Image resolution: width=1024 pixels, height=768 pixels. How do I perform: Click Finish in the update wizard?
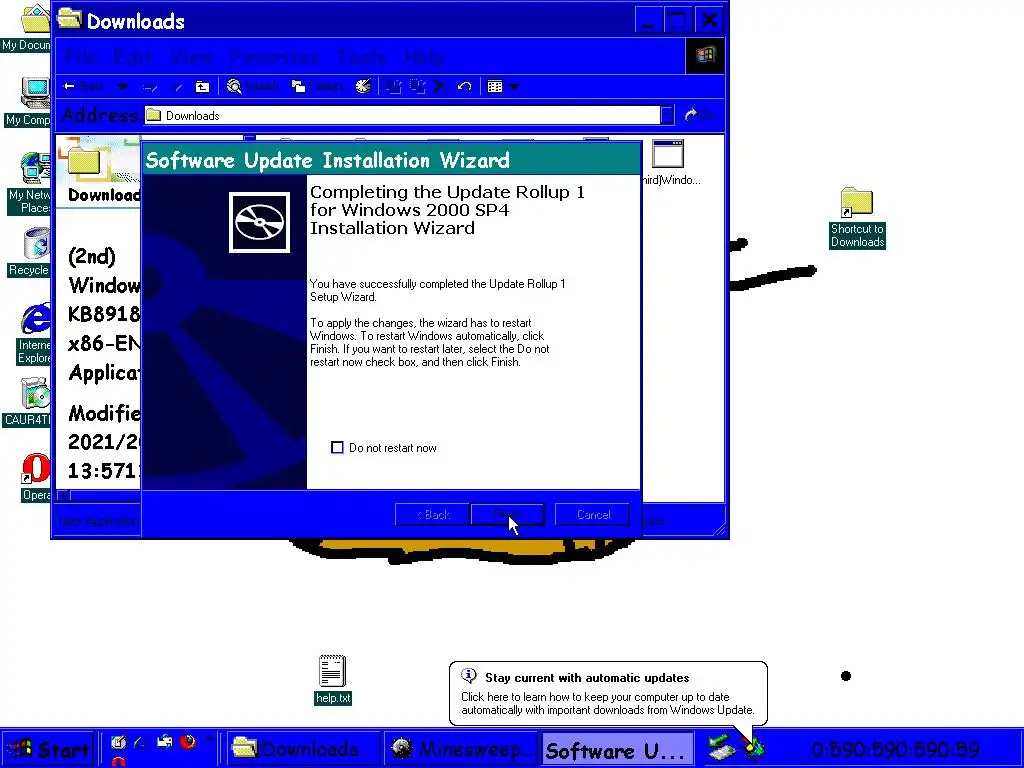[x=507, y=515]
